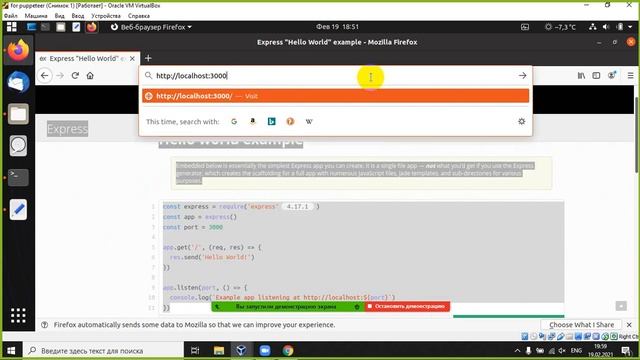This screenshot has height=360, width=640.
Task: Open the Ubuntu system status menu arrow
Action: pos(631,27)
